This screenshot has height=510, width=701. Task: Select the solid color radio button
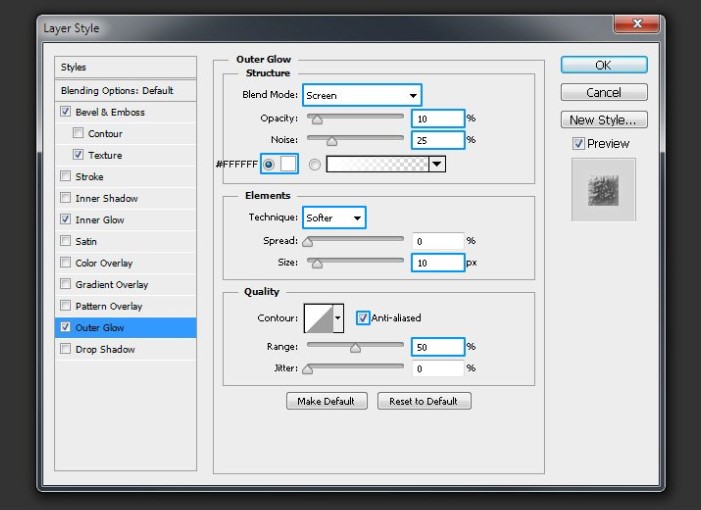click(268, 164)
